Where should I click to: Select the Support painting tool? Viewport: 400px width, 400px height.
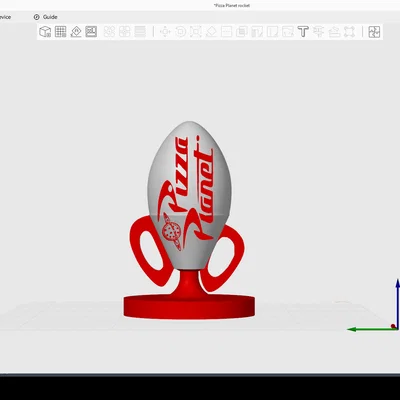click(x=257, y=32)
